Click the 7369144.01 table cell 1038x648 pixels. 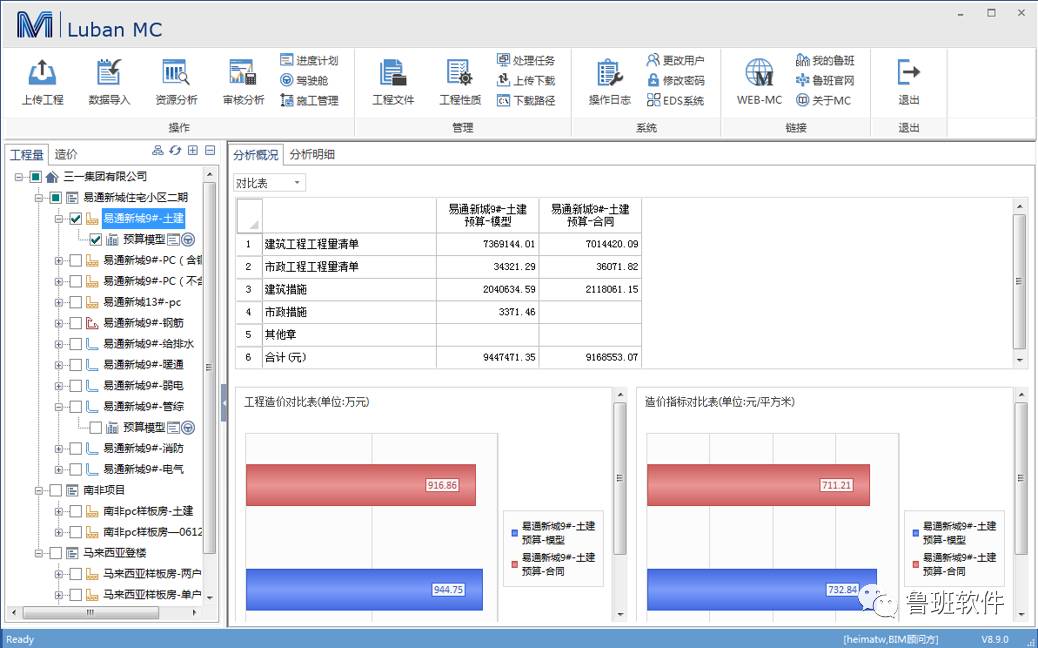[x=488, y=244]
